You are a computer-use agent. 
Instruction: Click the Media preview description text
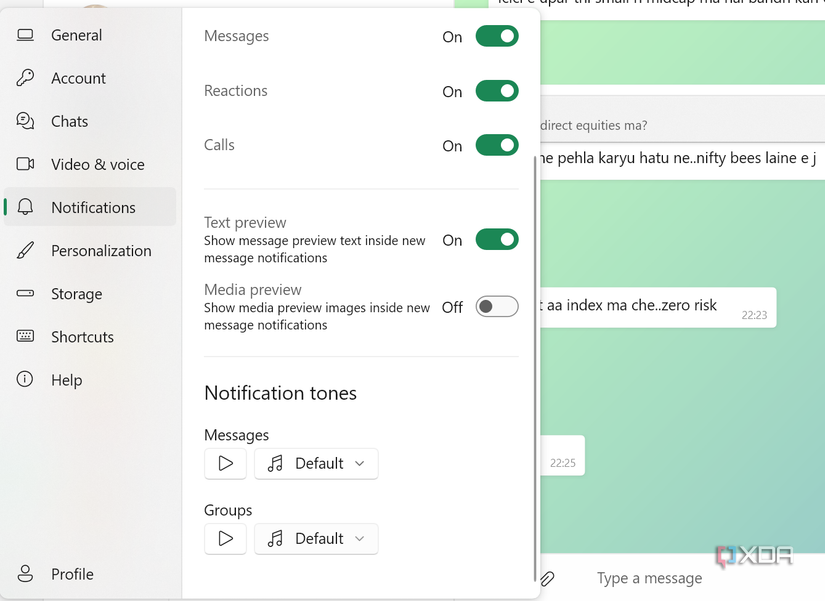[x=317, y=316]
